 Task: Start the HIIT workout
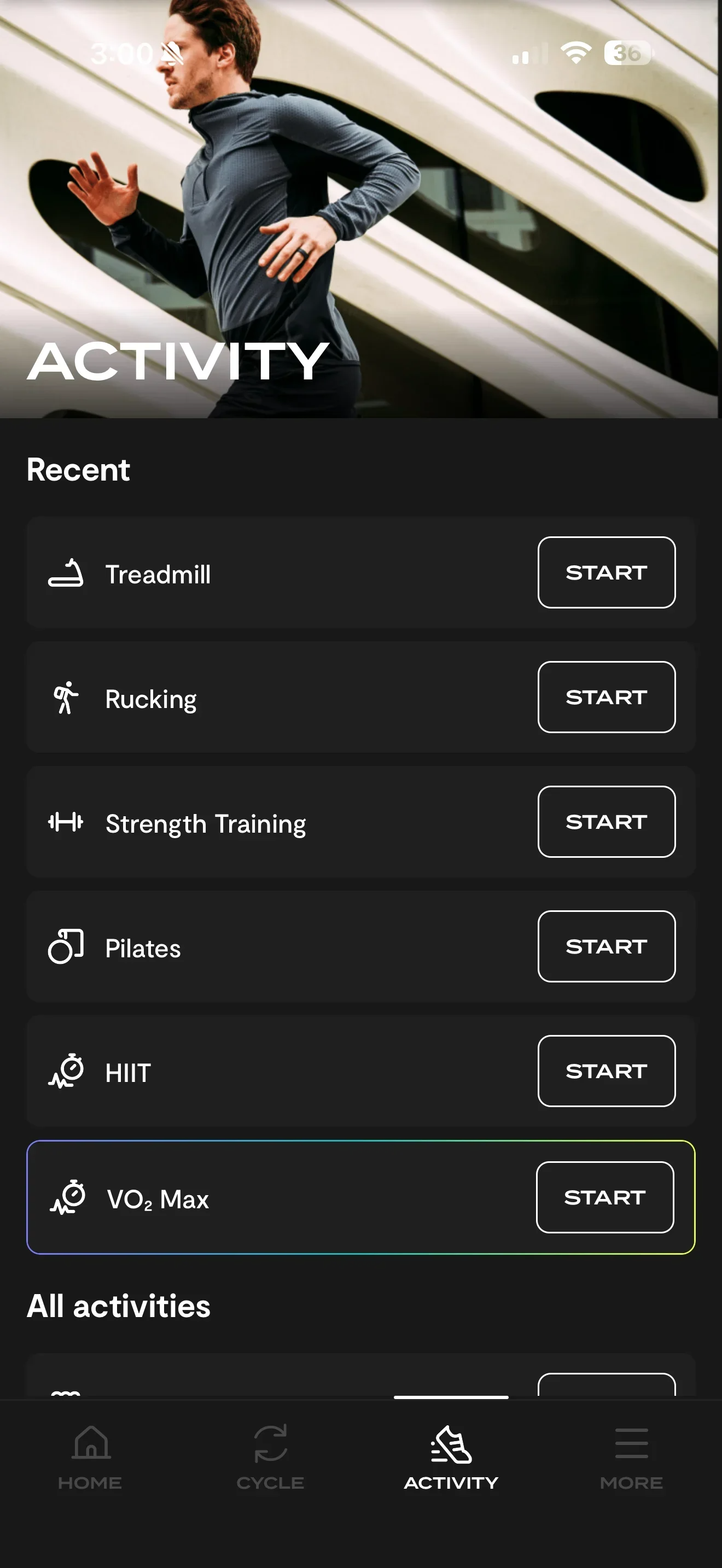(x=607, y=1072)
